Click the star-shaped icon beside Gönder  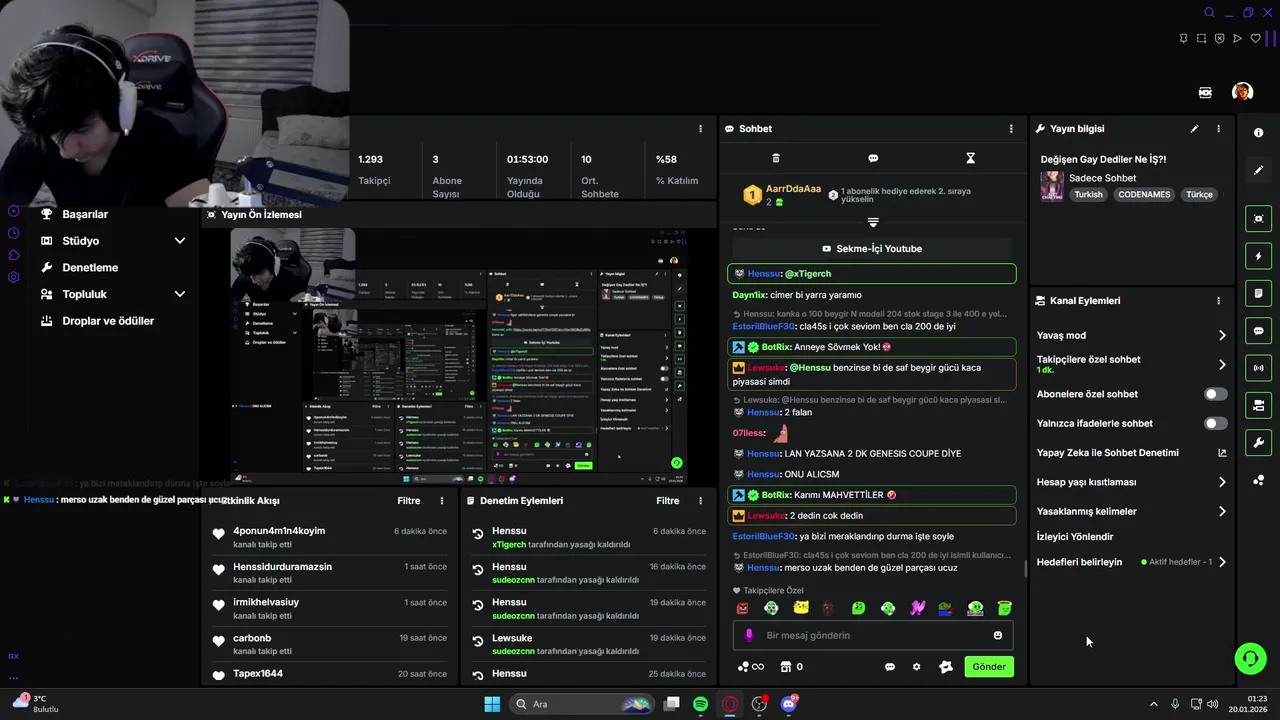[946, 667]
